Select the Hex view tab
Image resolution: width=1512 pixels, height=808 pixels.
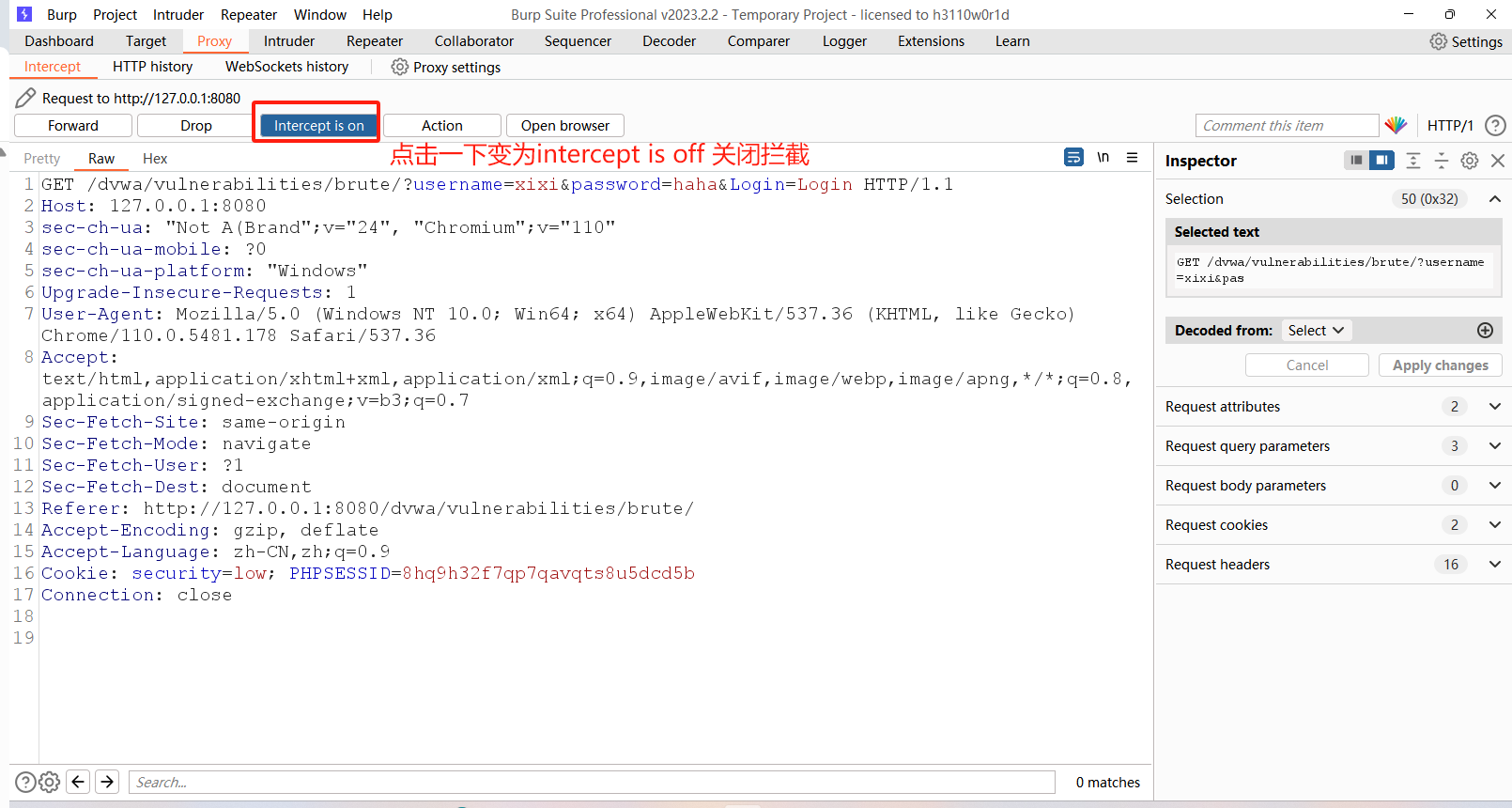(x=155, y=159)
